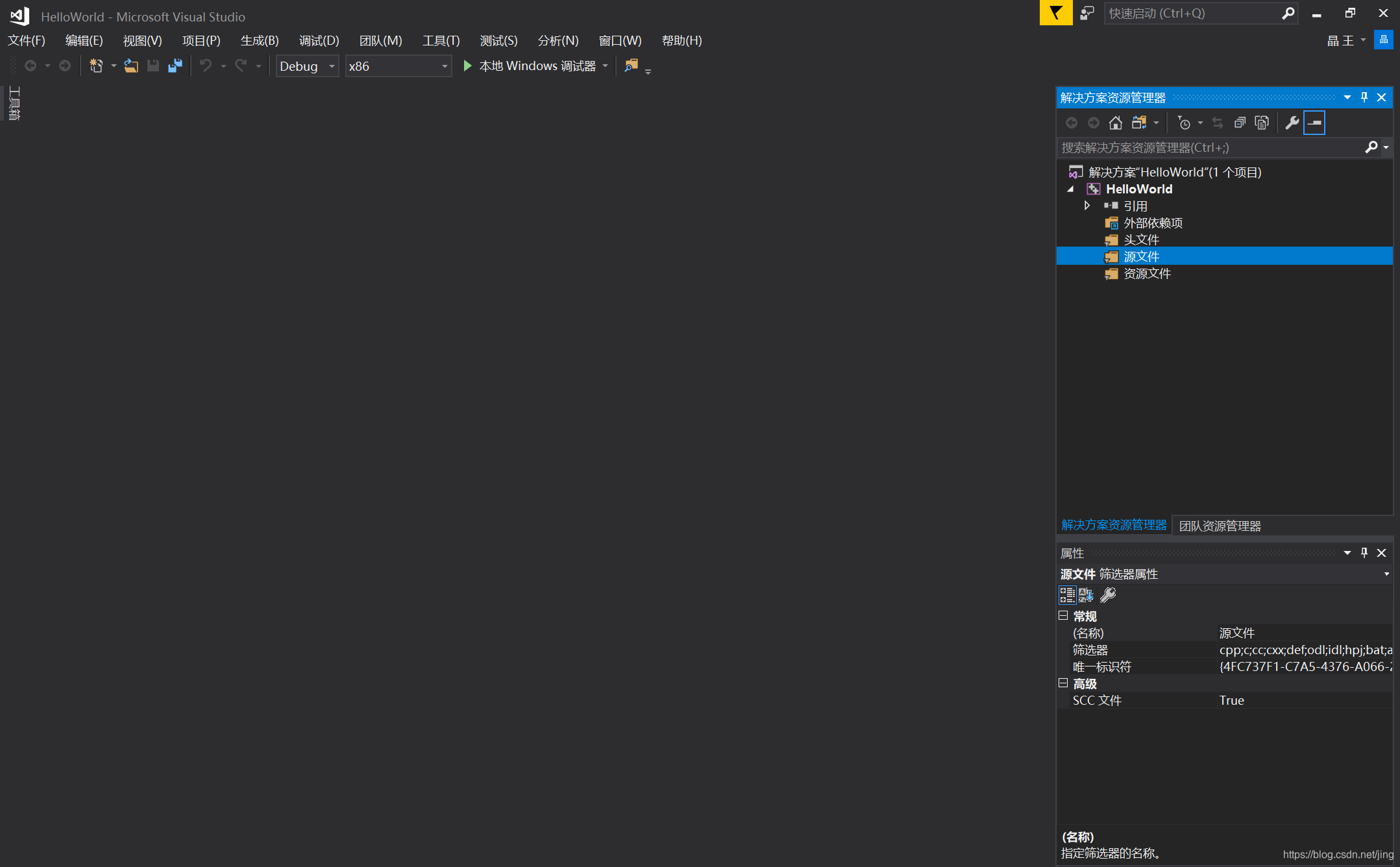Viewport: 1400px width, 867px height.
Task: Open the Debug configuration dropdown
Action: click(x=332, y=66)
